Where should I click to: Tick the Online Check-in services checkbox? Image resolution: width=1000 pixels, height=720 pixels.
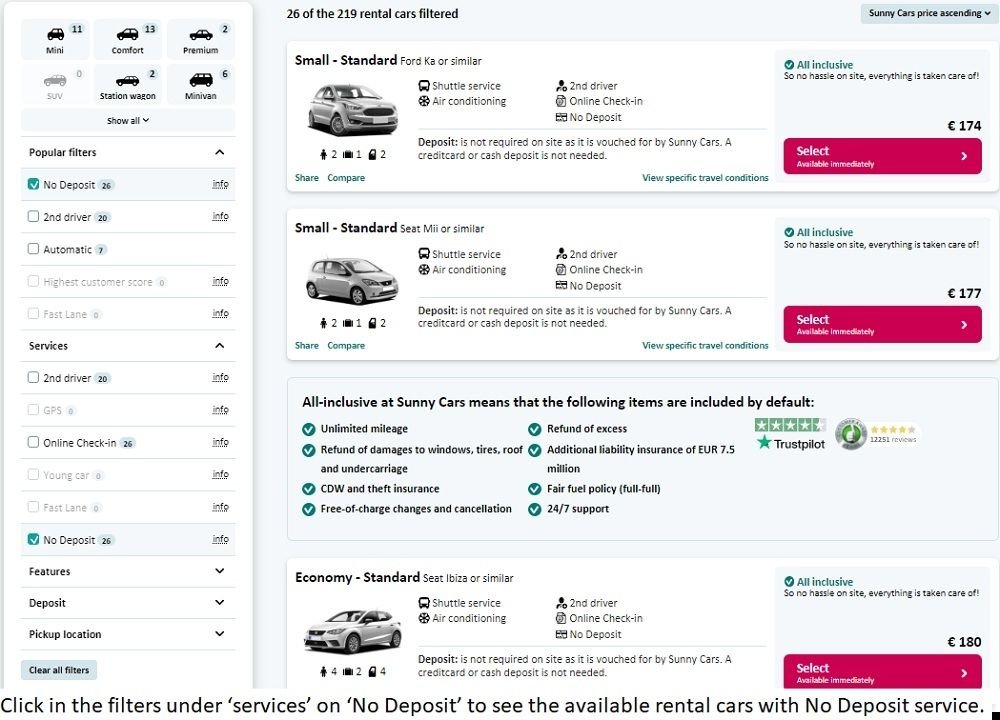(34, 442)
